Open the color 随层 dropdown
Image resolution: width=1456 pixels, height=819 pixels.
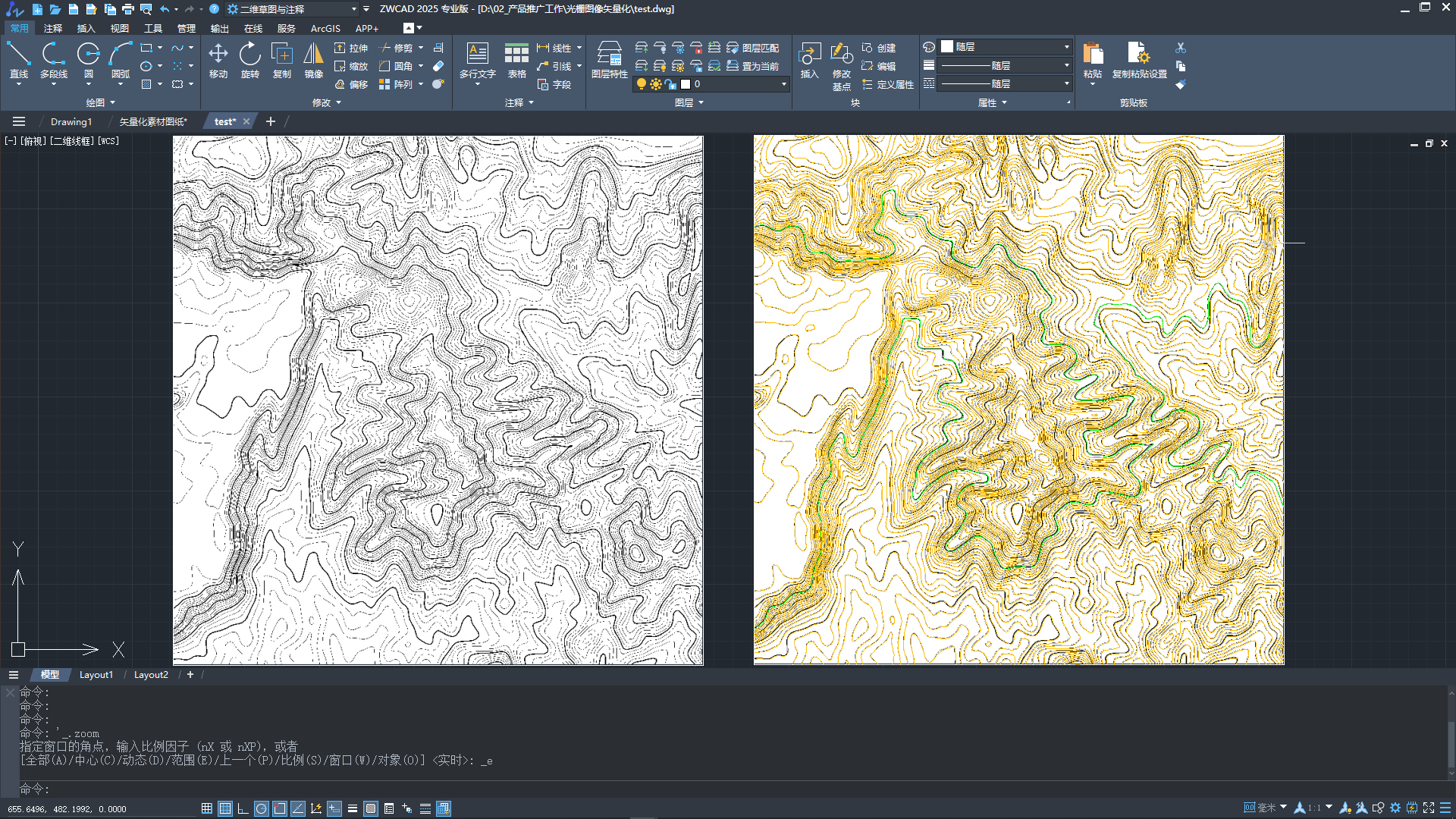click(x=1006, y=47)
